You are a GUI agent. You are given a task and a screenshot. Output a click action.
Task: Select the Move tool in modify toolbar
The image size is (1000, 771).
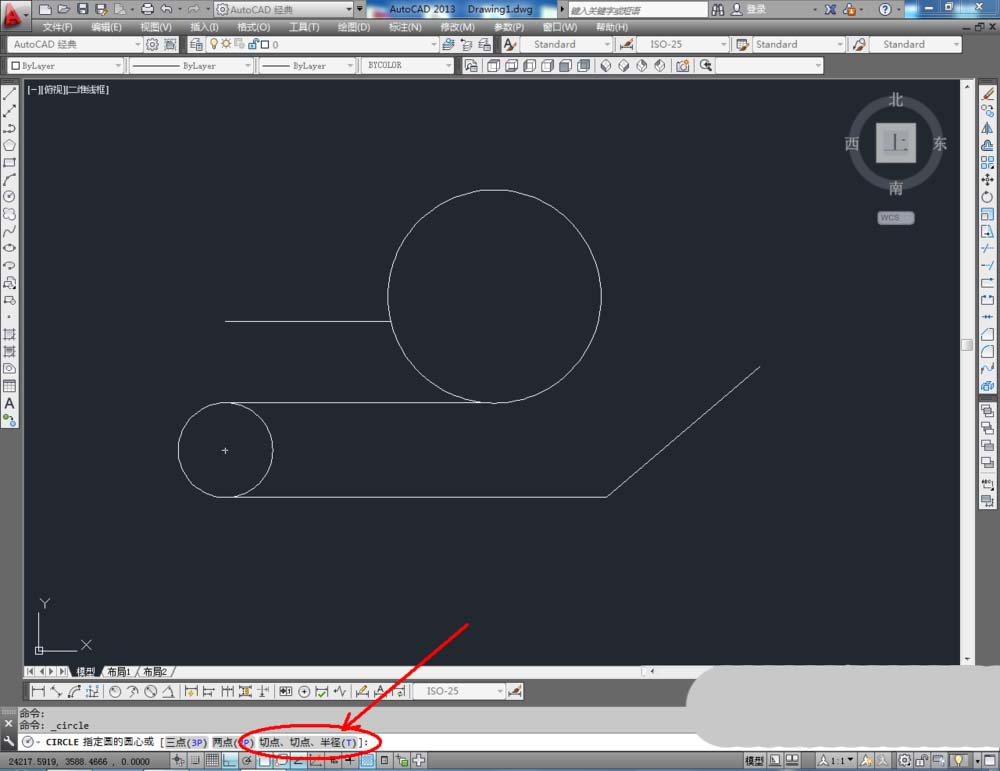[x=987, y=180]
